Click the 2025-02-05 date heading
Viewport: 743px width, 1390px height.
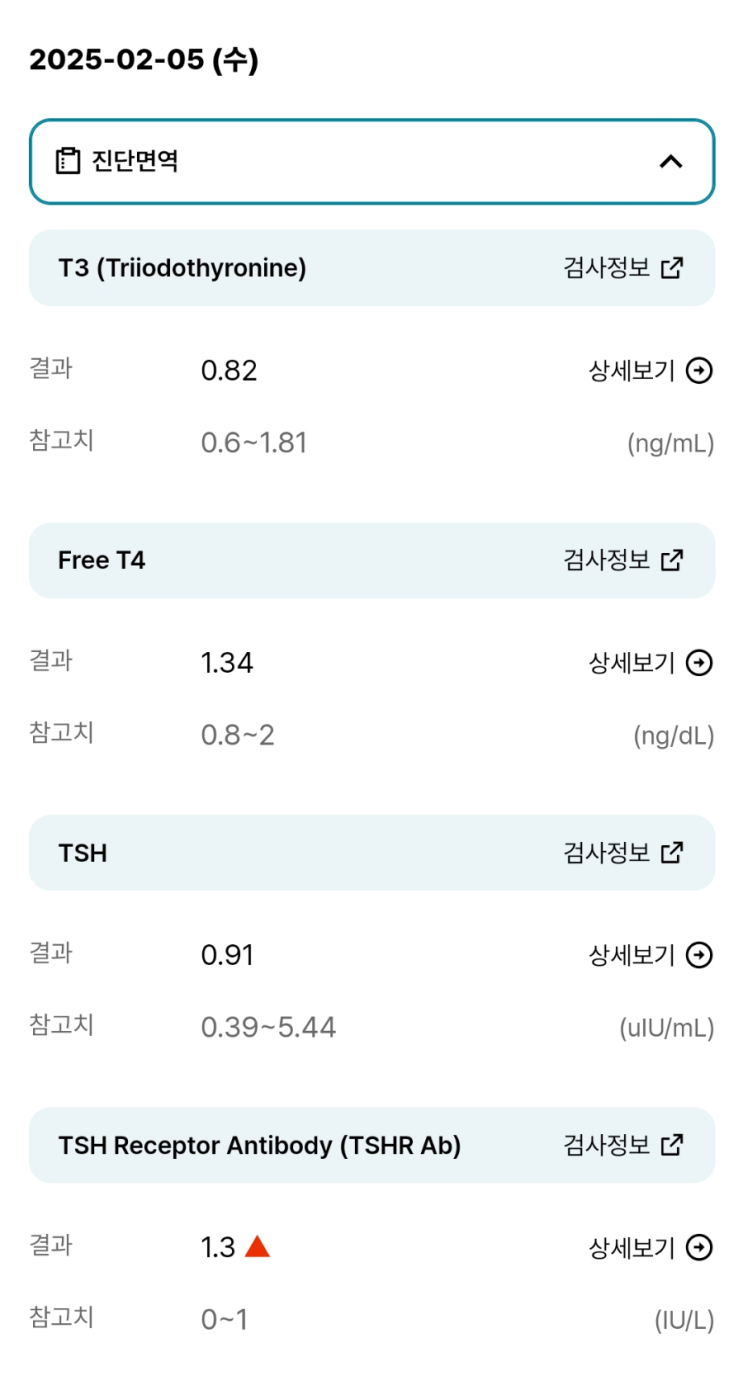click(144, 61)
